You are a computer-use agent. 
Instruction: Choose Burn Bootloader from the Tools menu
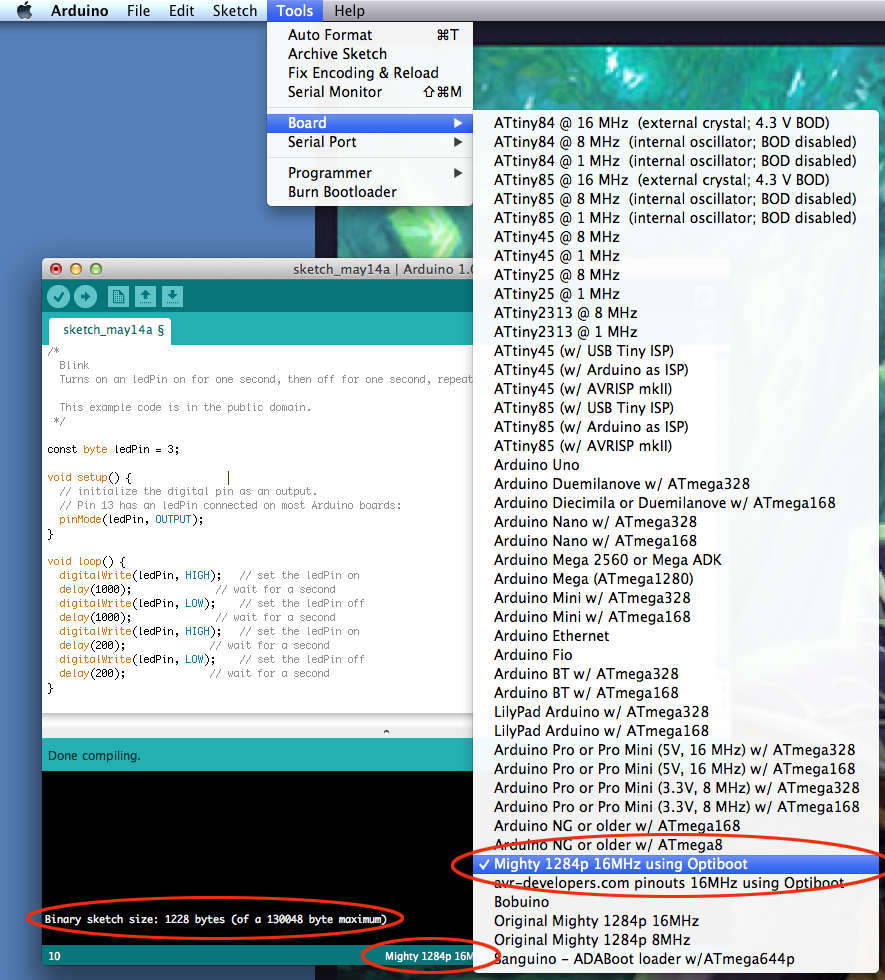click(330, 191)
